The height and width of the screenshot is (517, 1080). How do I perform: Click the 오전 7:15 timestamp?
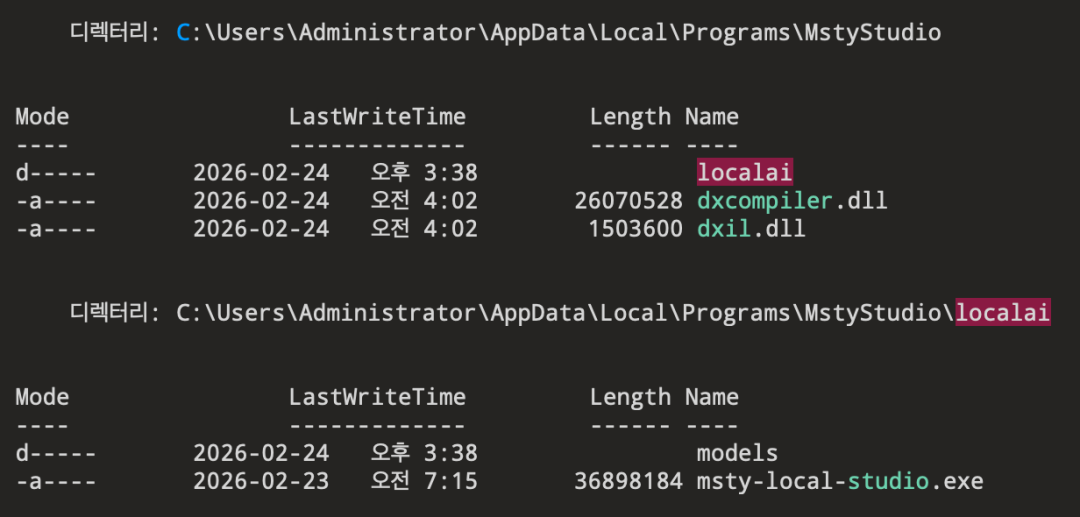tap(424, 481)
